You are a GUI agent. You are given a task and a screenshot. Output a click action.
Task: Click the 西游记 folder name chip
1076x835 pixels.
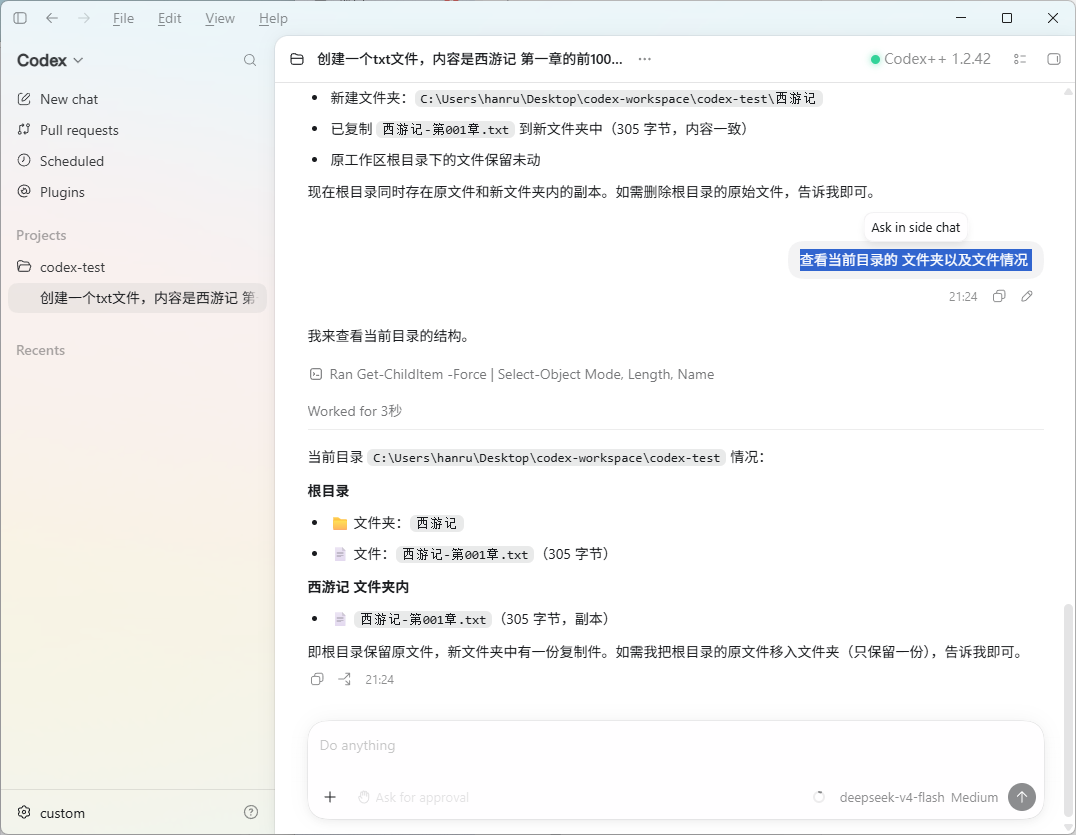tap(436, 524)
